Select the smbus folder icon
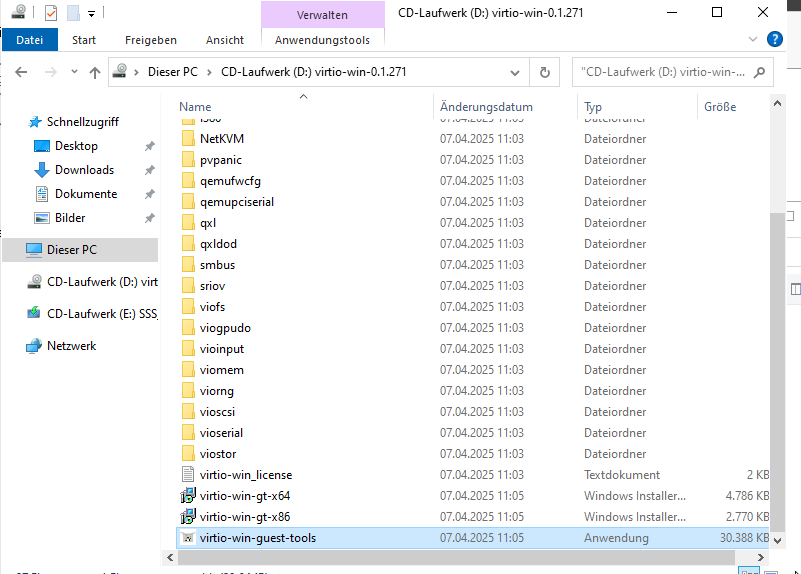Viewport: 801px width, 574px height. coord(188,265)
